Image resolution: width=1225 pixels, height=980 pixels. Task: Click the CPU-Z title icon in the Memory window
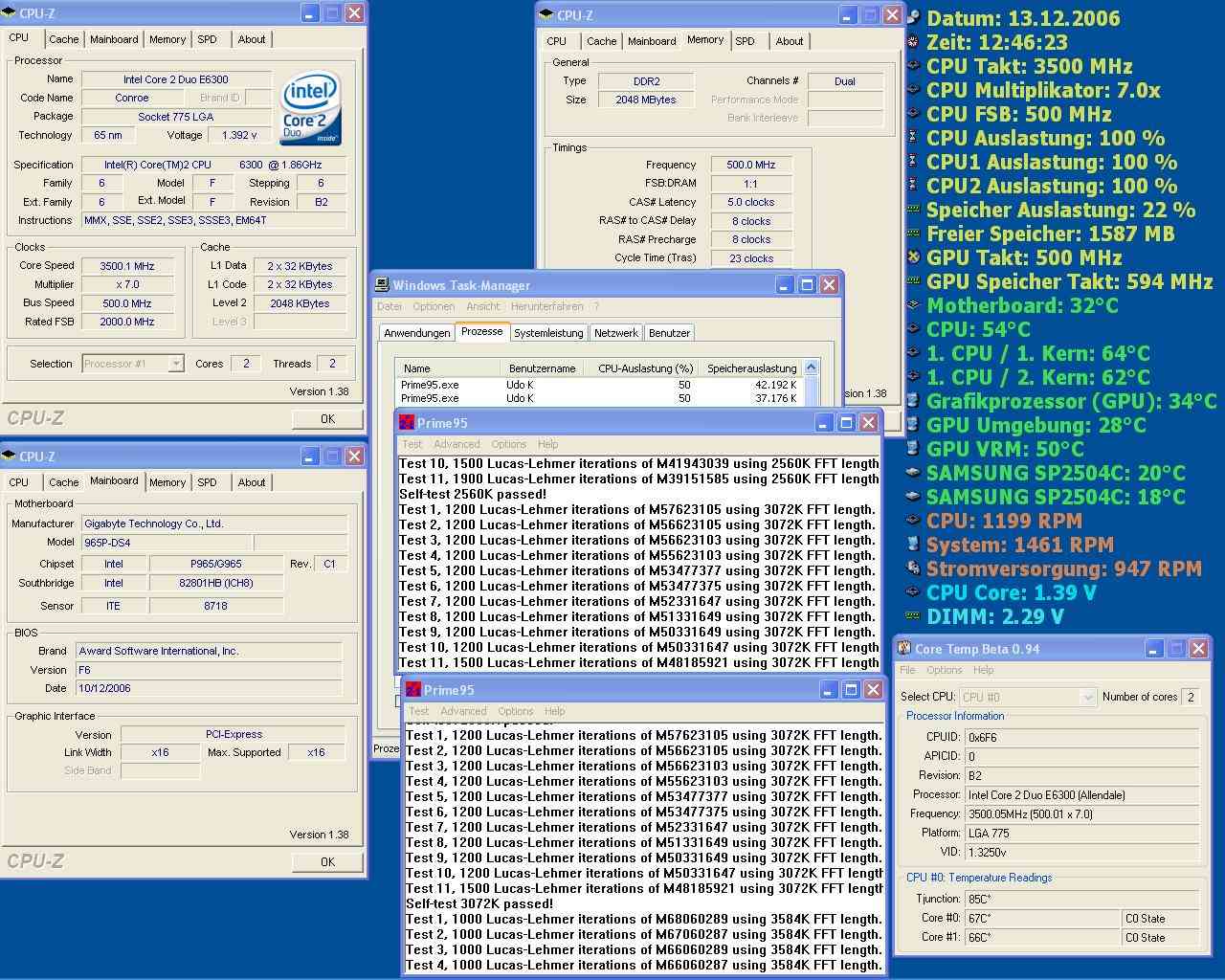(x=546, y=14)
